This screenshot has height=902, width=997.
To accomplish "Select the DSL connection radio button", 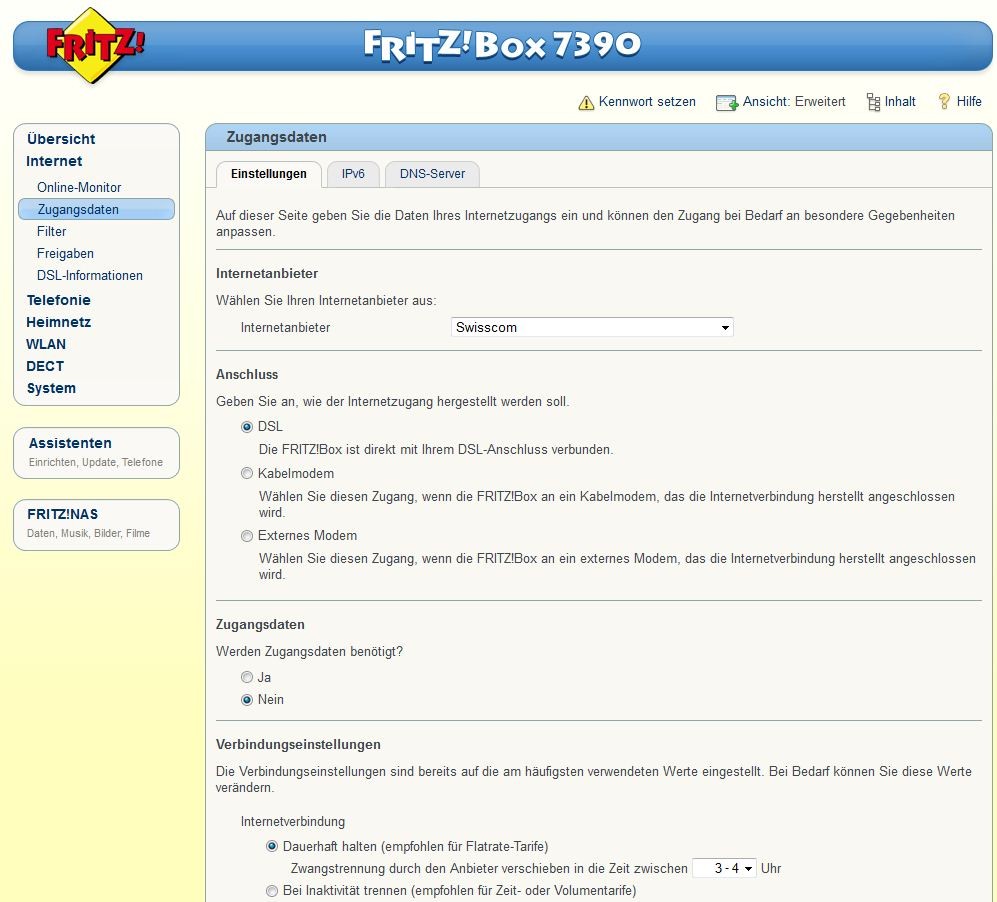I will (247, 426).
